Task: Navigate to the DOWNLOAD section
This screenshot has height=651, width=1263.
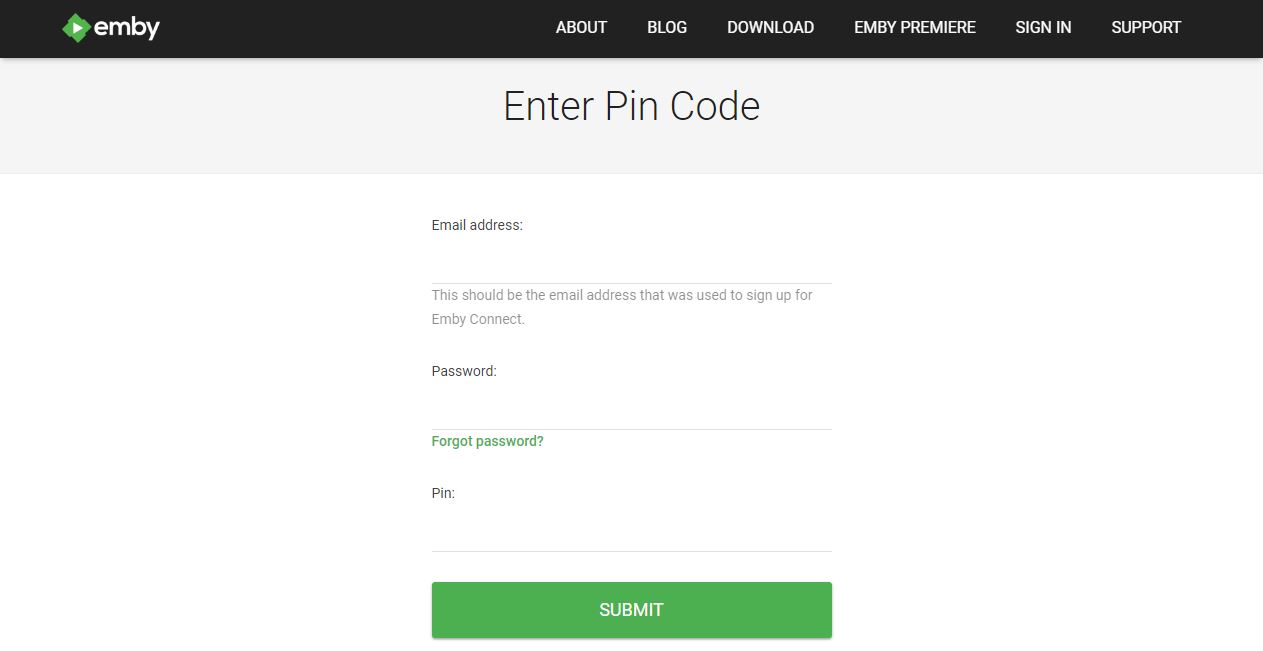Action: click(x=770, y=28)
